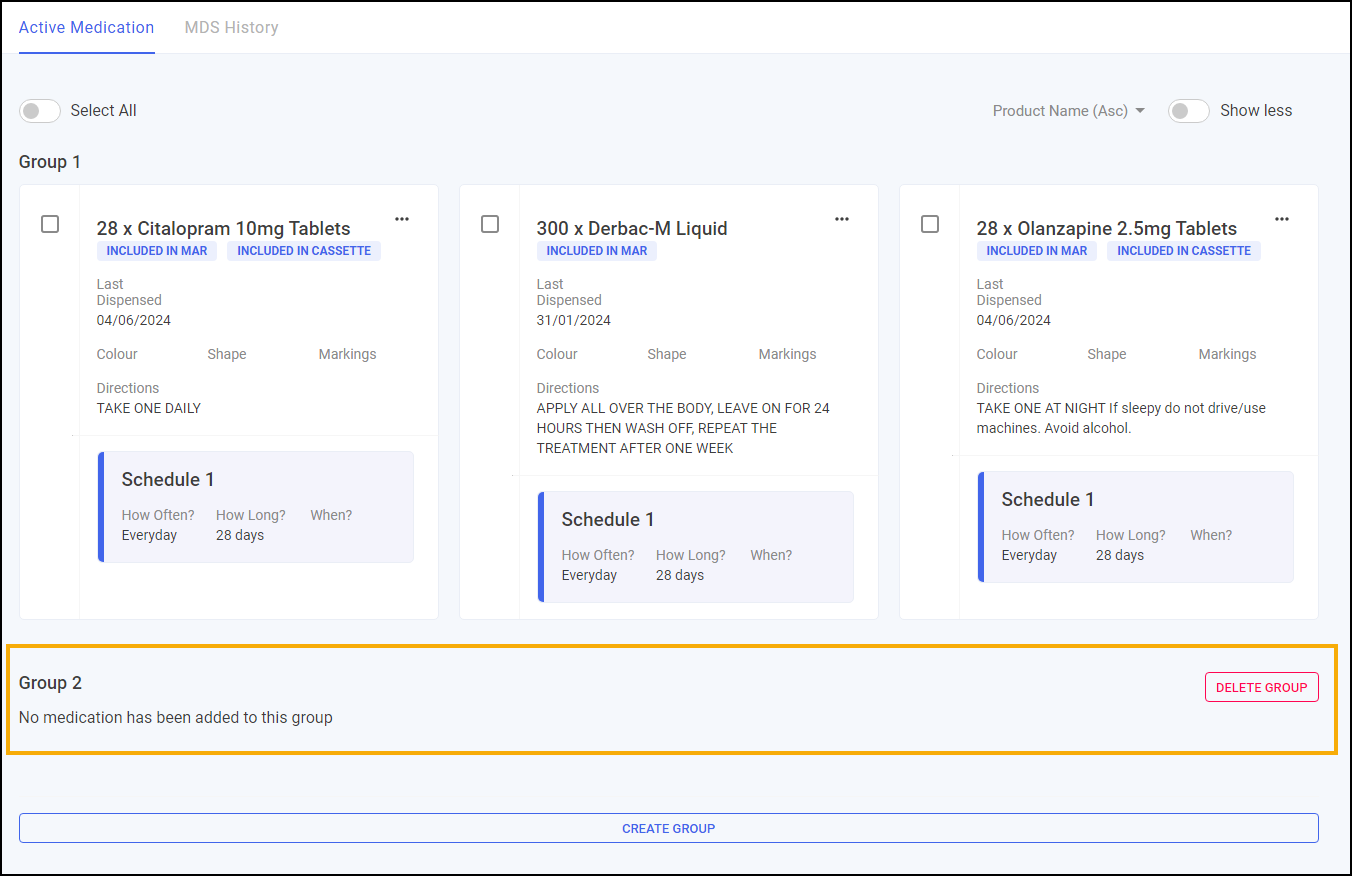Viewport: 1352px width, 876px height.
Task: Open Schedule 1 card for Citalopram
Action: tap(256, 506)
